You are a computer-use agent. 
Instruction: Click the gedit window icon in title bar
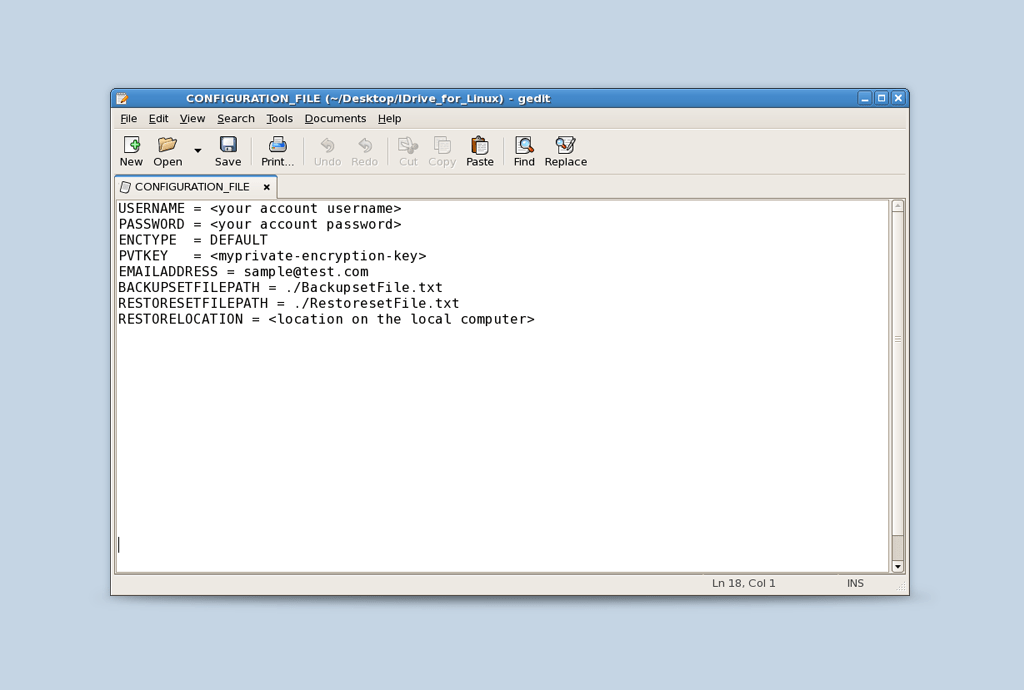point(122,99)
